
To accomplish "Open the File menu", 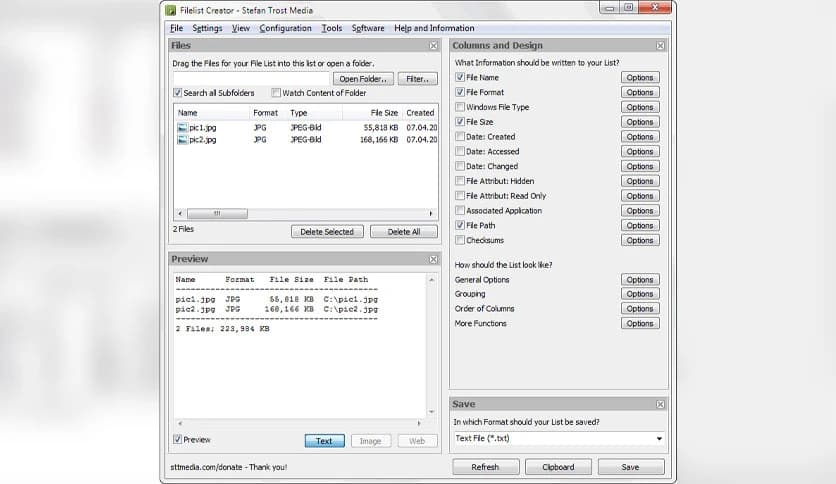I will [x=176, y=28].
